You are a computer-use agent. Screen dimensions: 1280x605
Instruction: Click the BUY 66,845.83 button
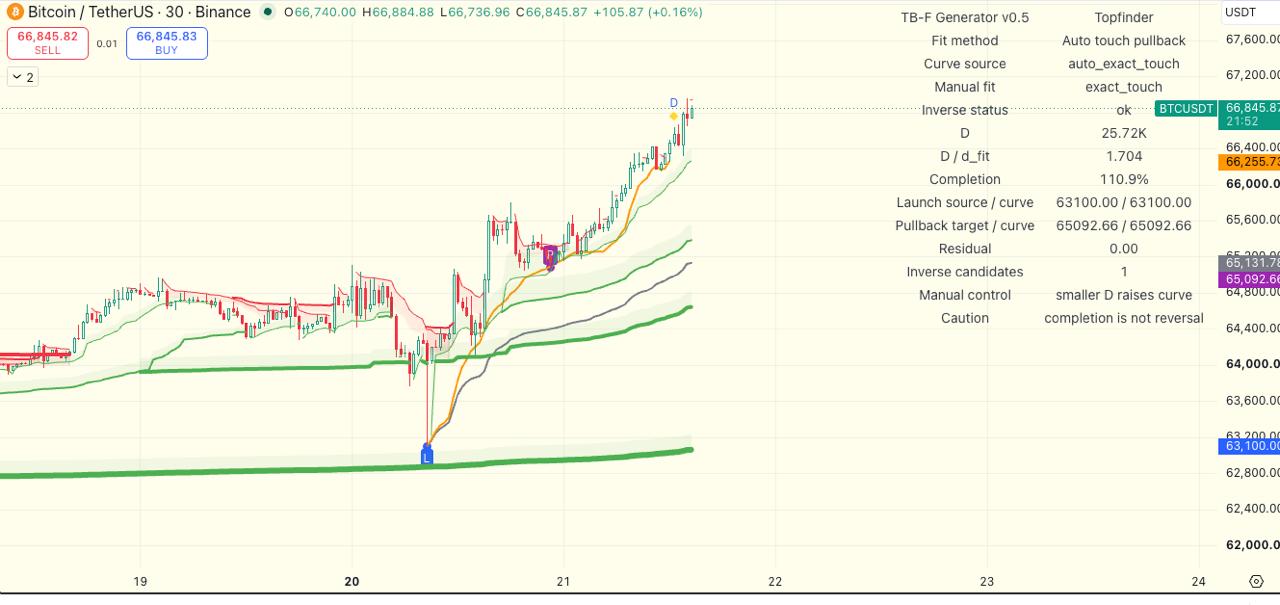[x=167, y=43]
